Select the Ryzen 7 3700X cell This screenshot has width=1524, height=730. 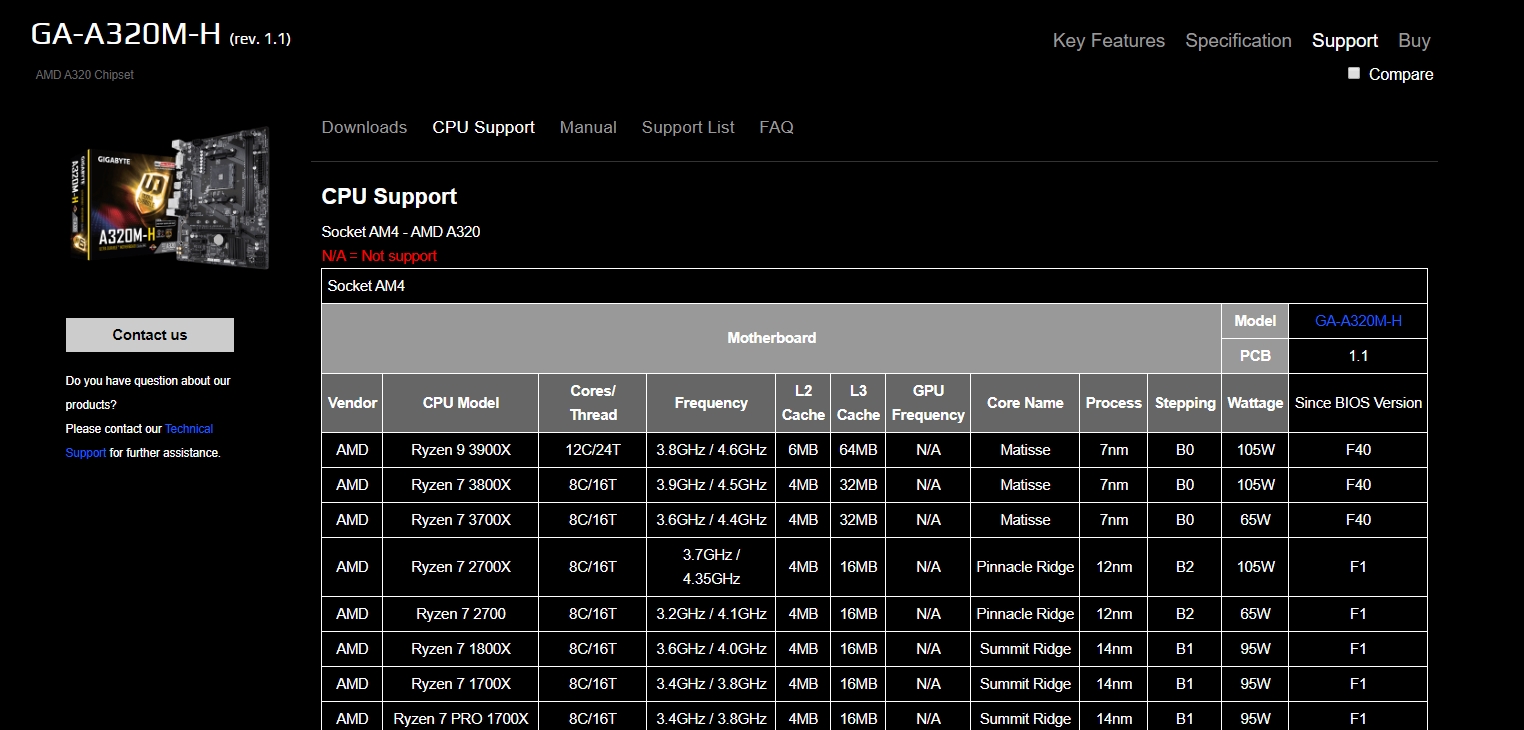tap(460, 520)
